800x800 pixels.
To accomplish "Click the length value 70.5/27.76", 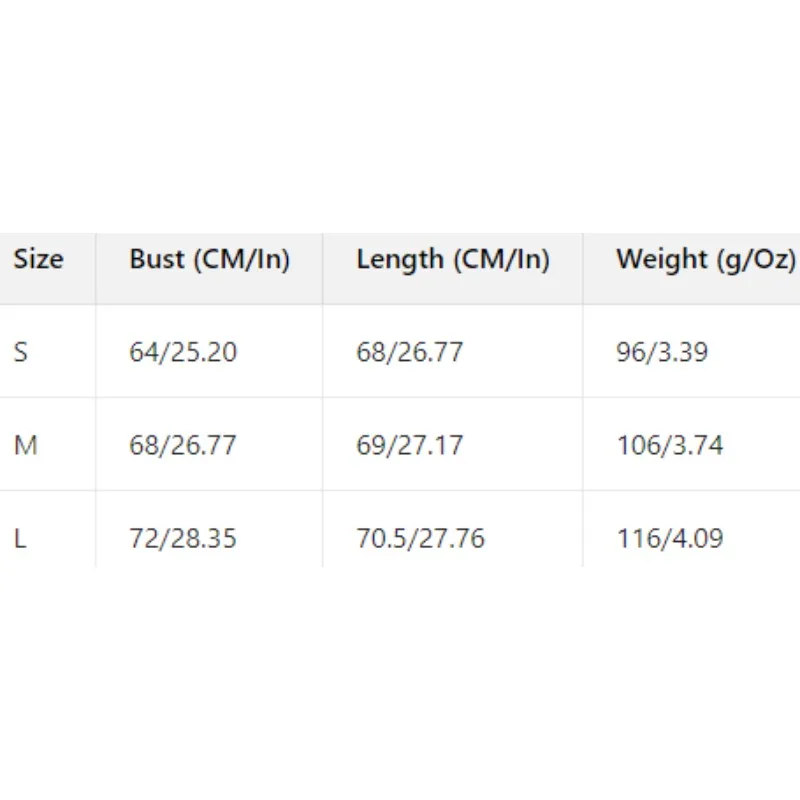I will click(x=420, y=538).
